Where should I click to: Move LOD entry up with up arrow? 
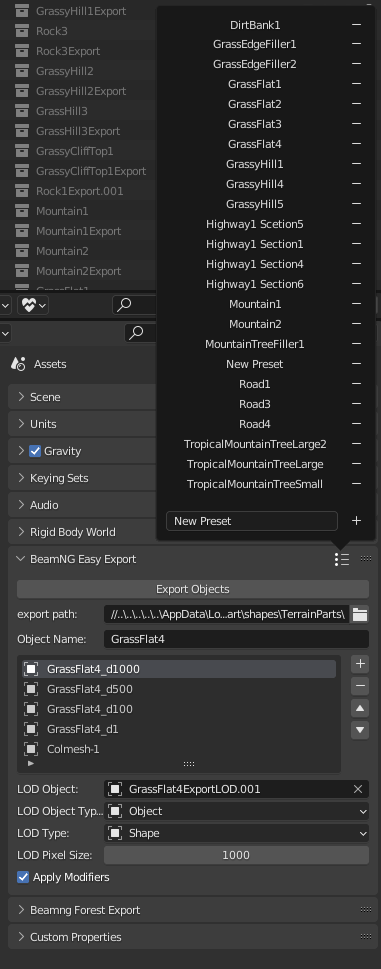(360, 708)
